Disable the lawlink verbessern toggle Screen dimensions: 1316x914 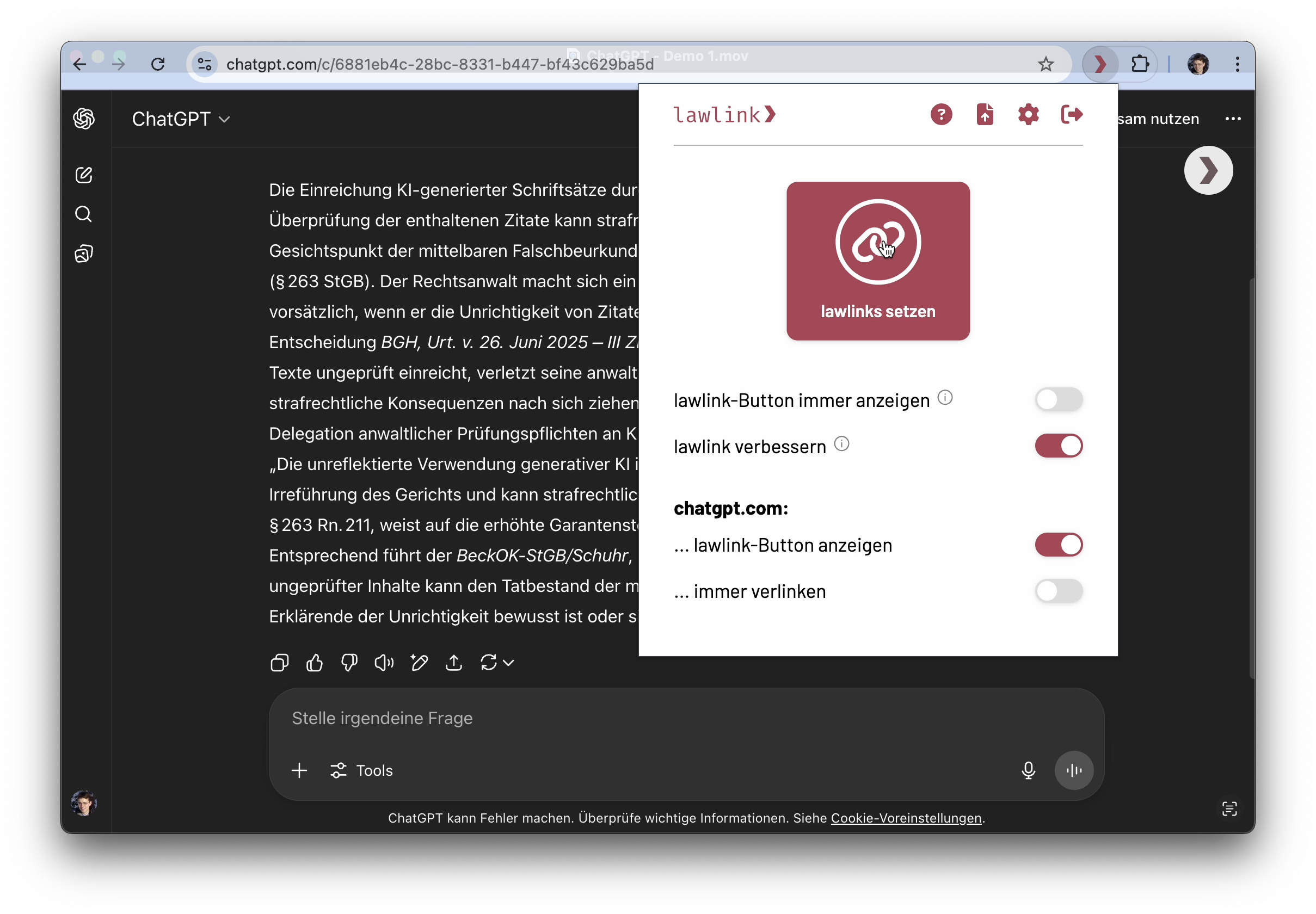pos(1058,446)
